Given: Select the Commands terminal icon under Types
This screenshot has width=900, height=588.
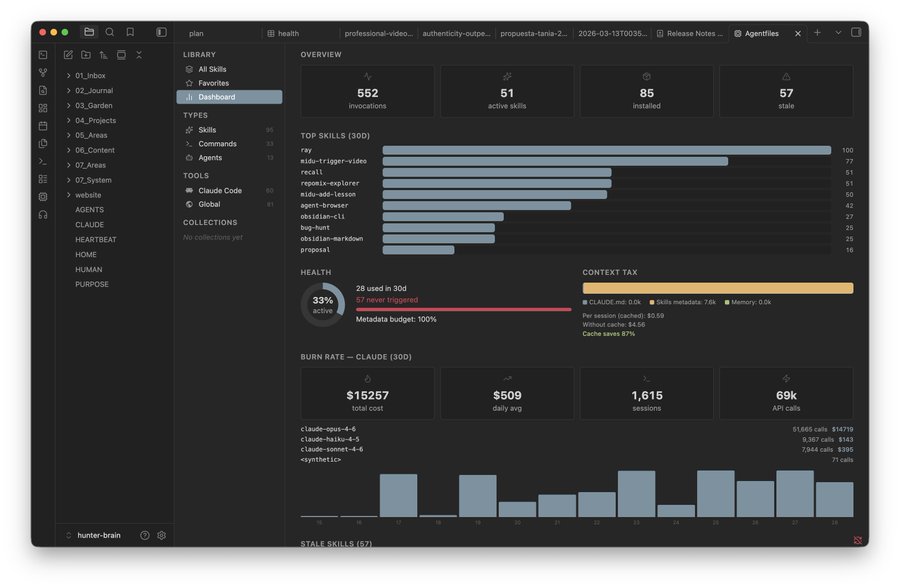Looking at the screenshot, I should click(188, 144).
